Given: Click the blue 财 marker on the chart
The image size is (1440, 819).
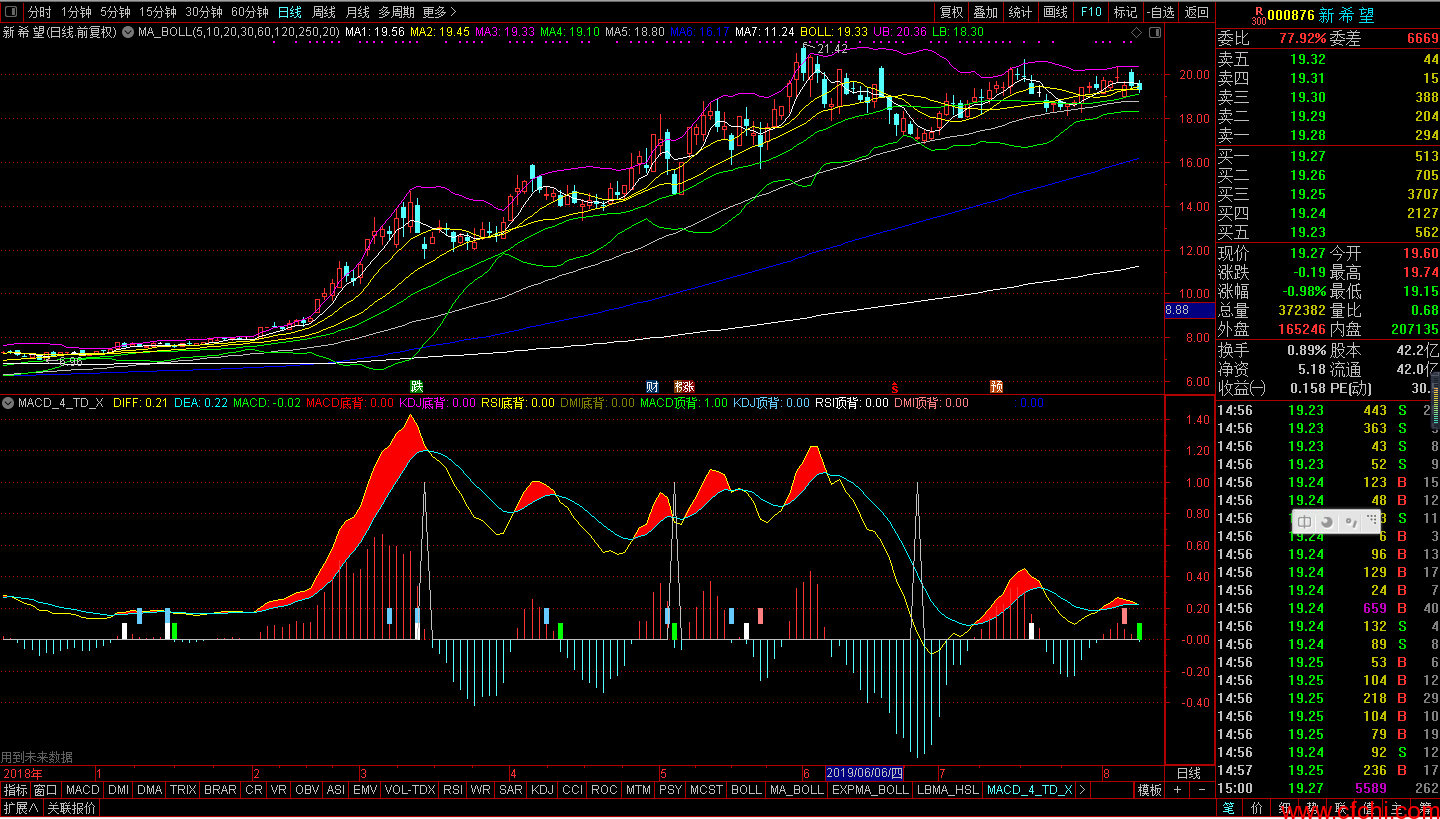Looking at the screenshot, I should pyautogui.click(x=652, y=386).
